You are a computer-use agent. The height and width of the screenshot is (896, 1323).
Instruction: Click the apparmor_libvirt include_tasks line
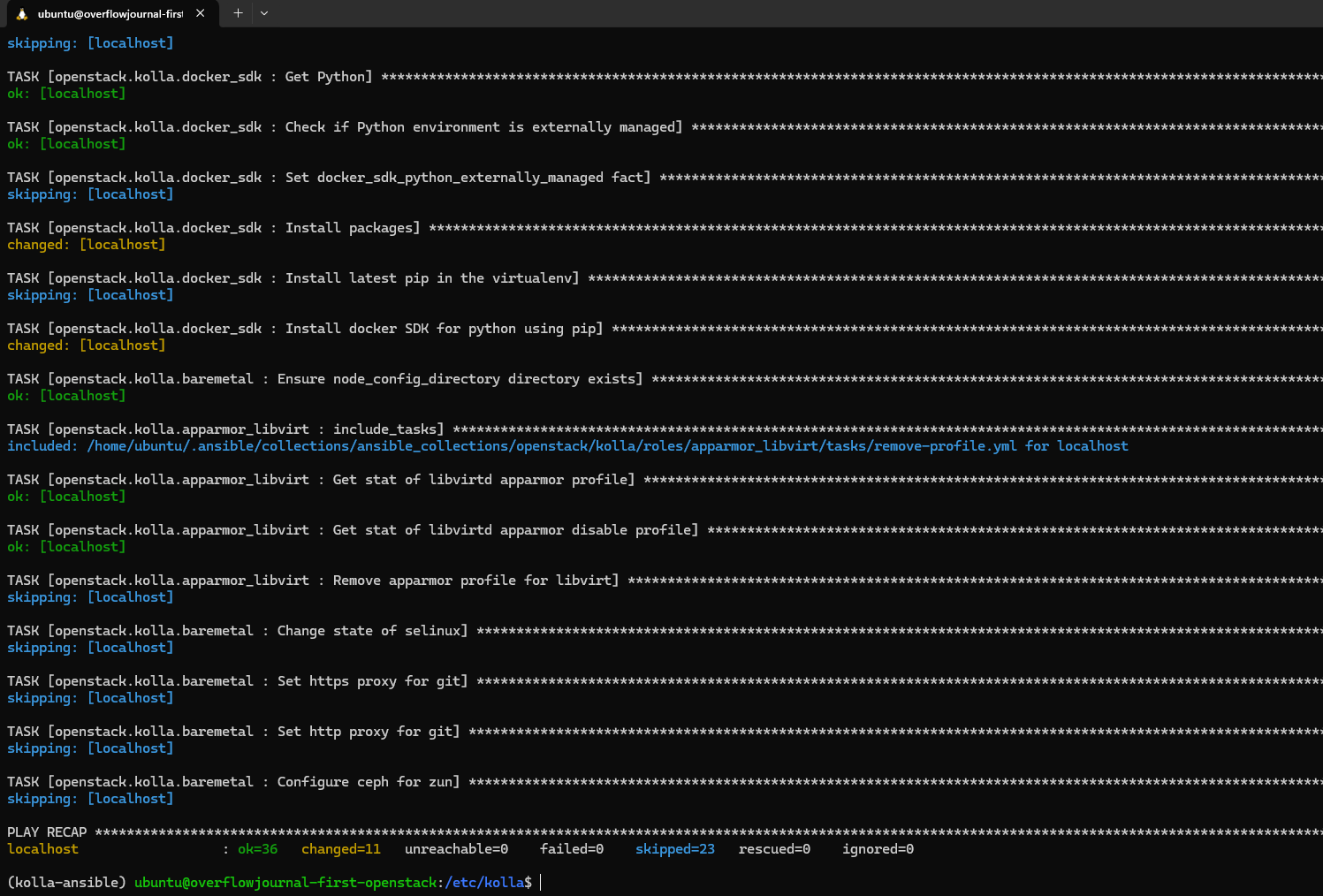click(665, 429)
